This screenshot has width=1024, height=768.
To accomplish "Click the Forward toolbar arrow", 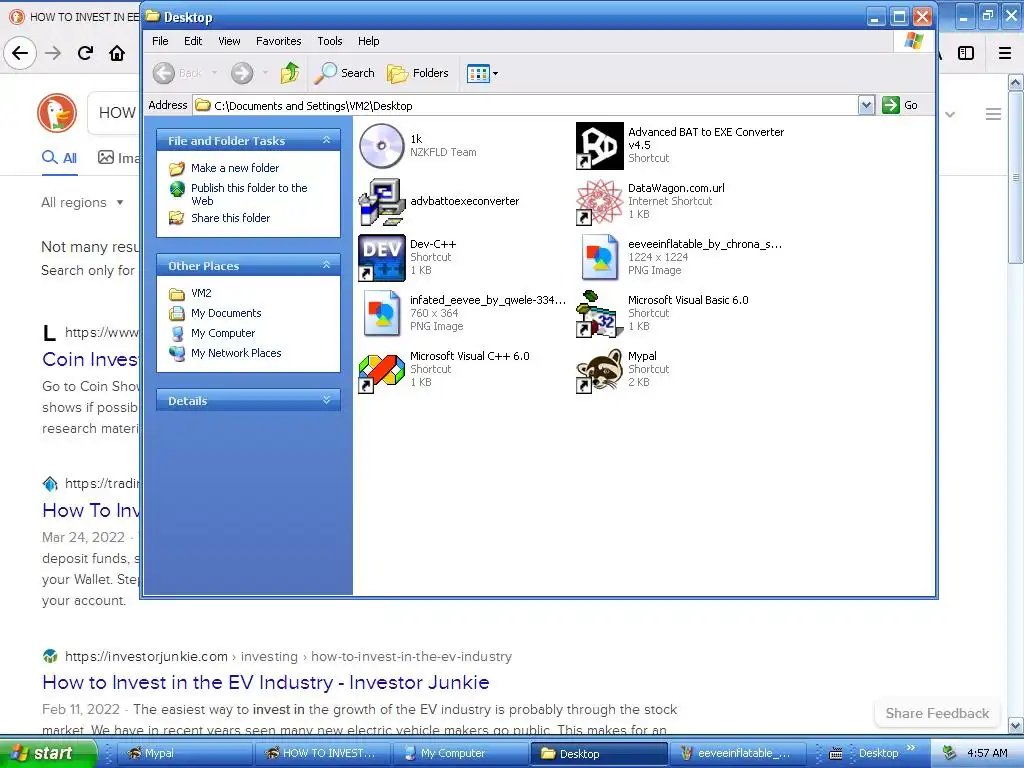I will (242, 73).
